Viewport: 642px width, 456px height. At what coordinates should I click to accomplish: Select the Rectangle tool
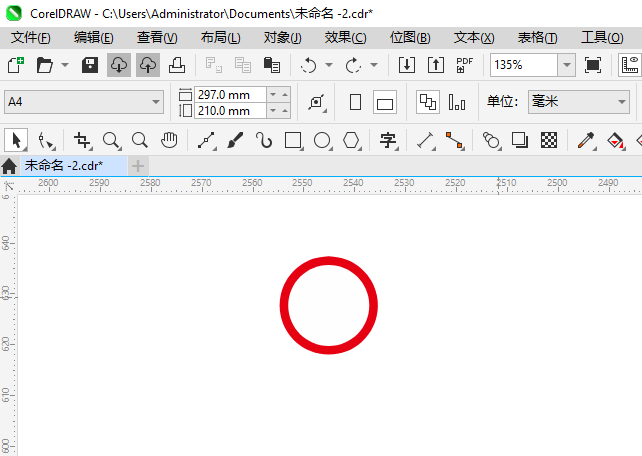(293, 140)
